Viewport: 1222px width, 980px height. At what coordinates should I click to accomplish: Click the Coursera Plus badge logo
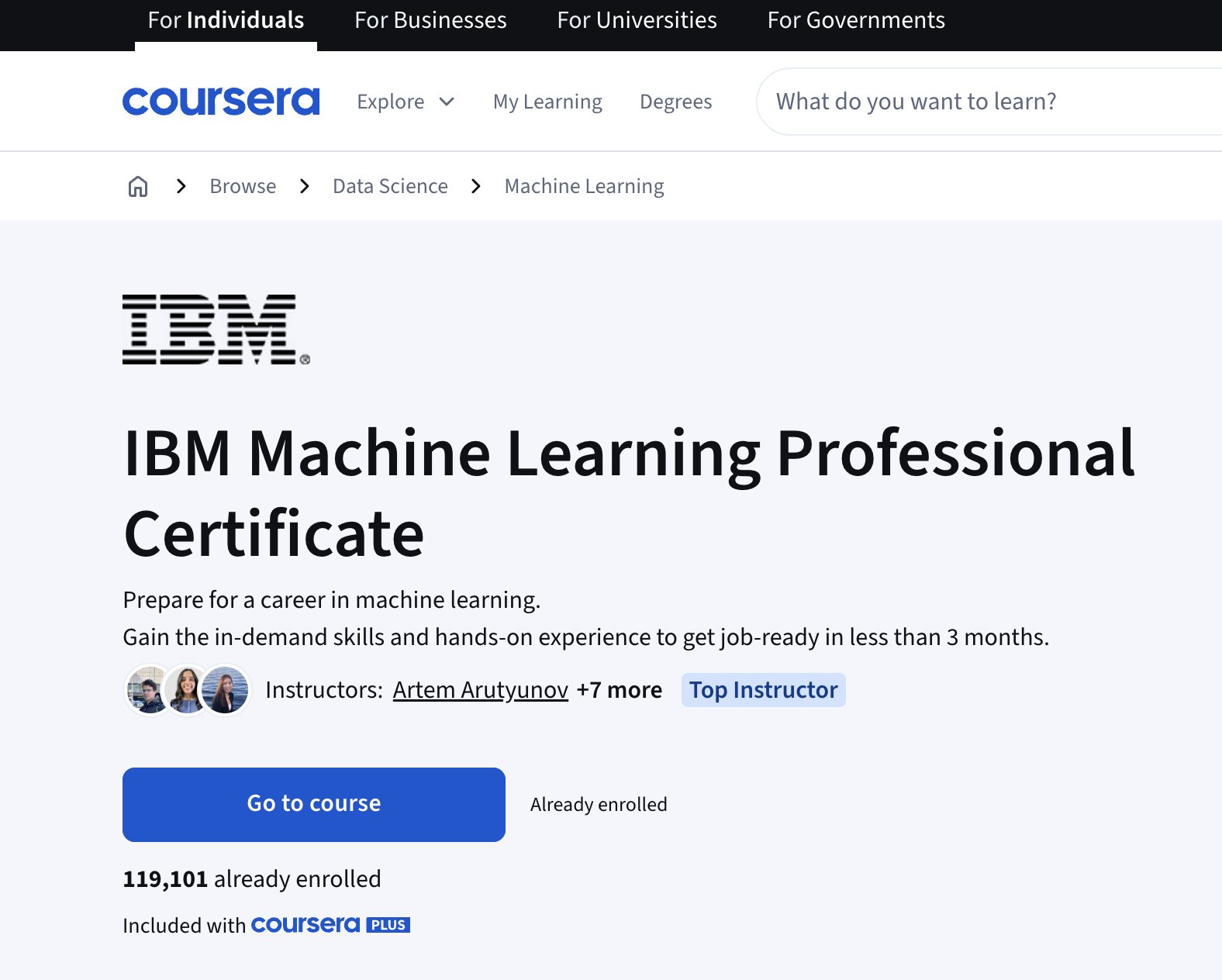click(330, 925)
